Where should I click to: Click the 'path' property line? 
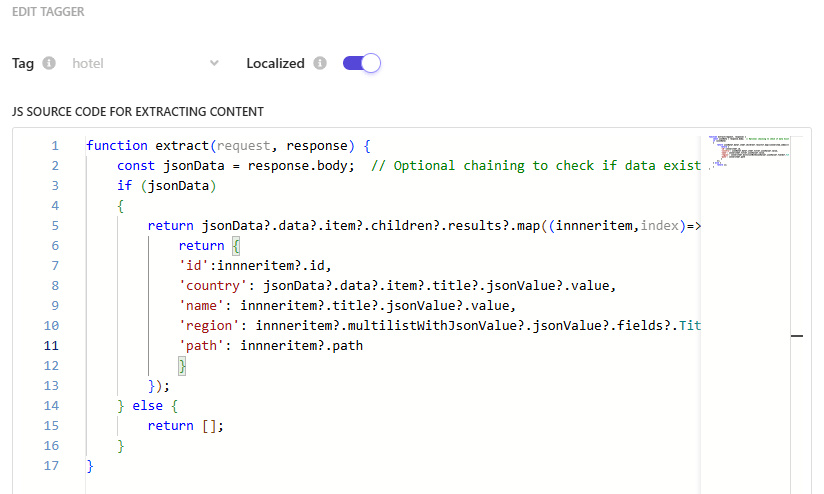click(x=270, y=345)
